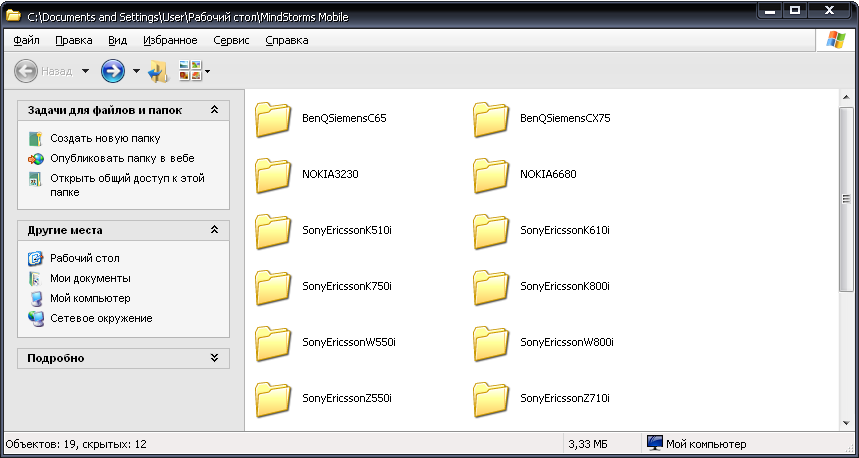The image size is (859, 458).
Task: Open the Правка menu
Action: pos(74,41)
